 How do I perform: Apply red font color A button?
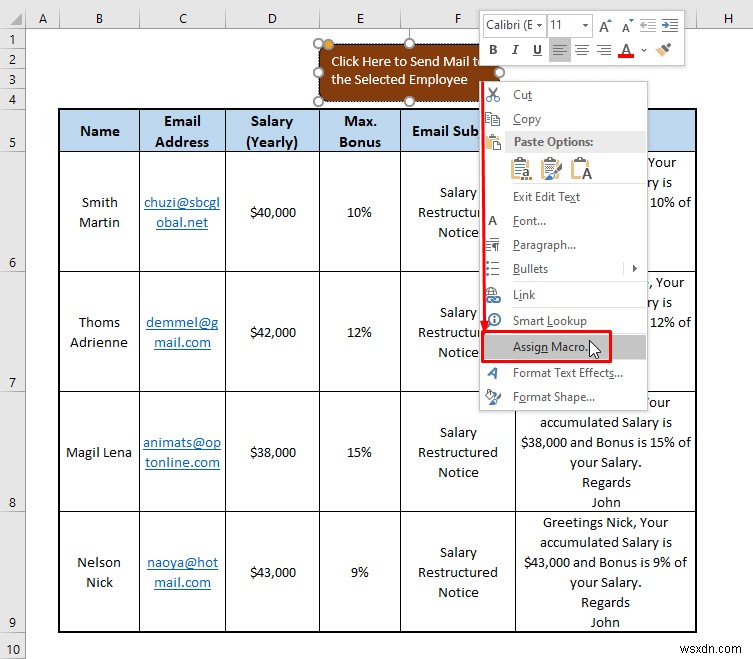click(626, 50)
